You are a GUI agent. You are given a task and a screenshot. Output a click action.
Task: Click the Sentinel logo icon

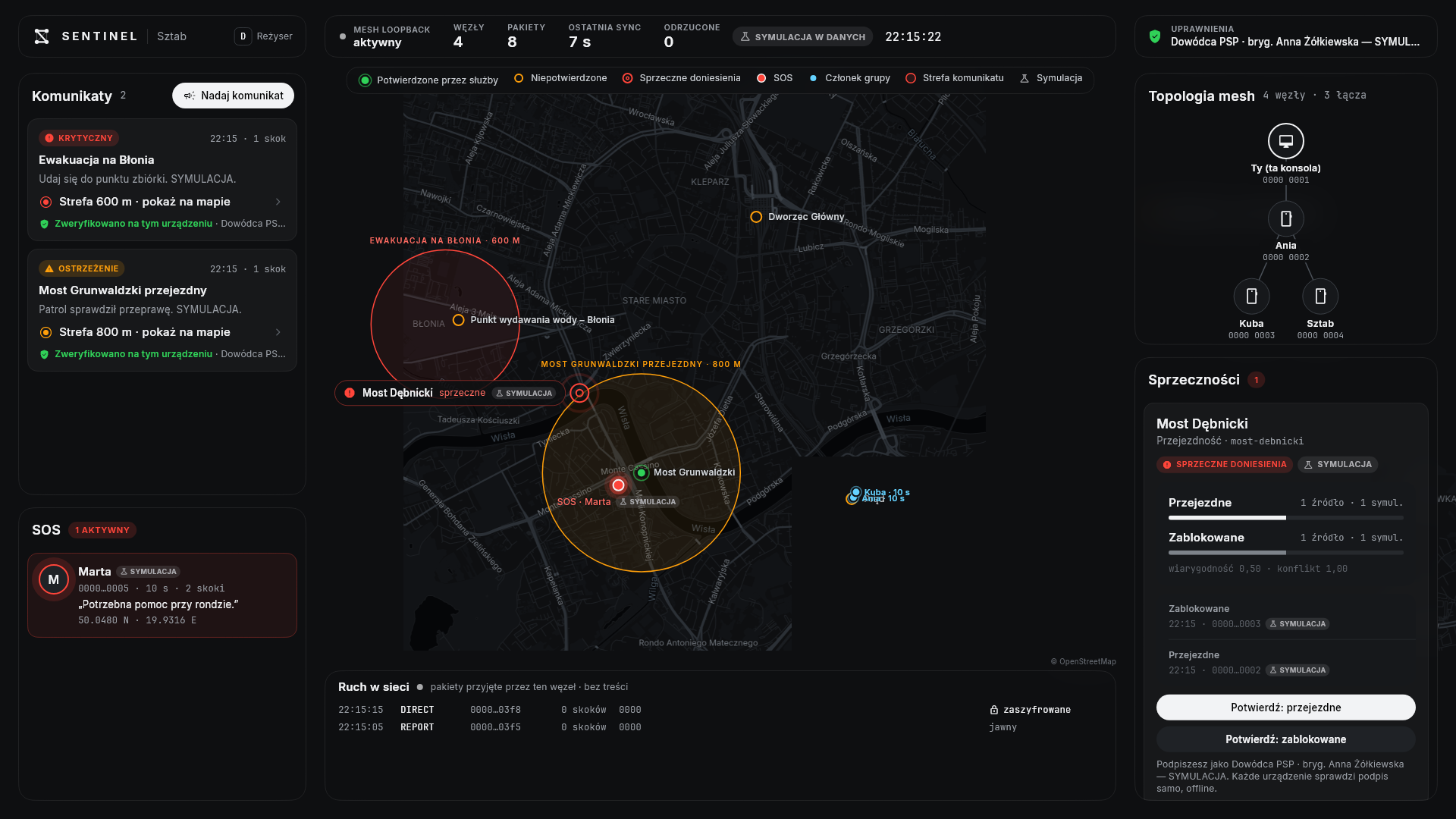point(42,36)
